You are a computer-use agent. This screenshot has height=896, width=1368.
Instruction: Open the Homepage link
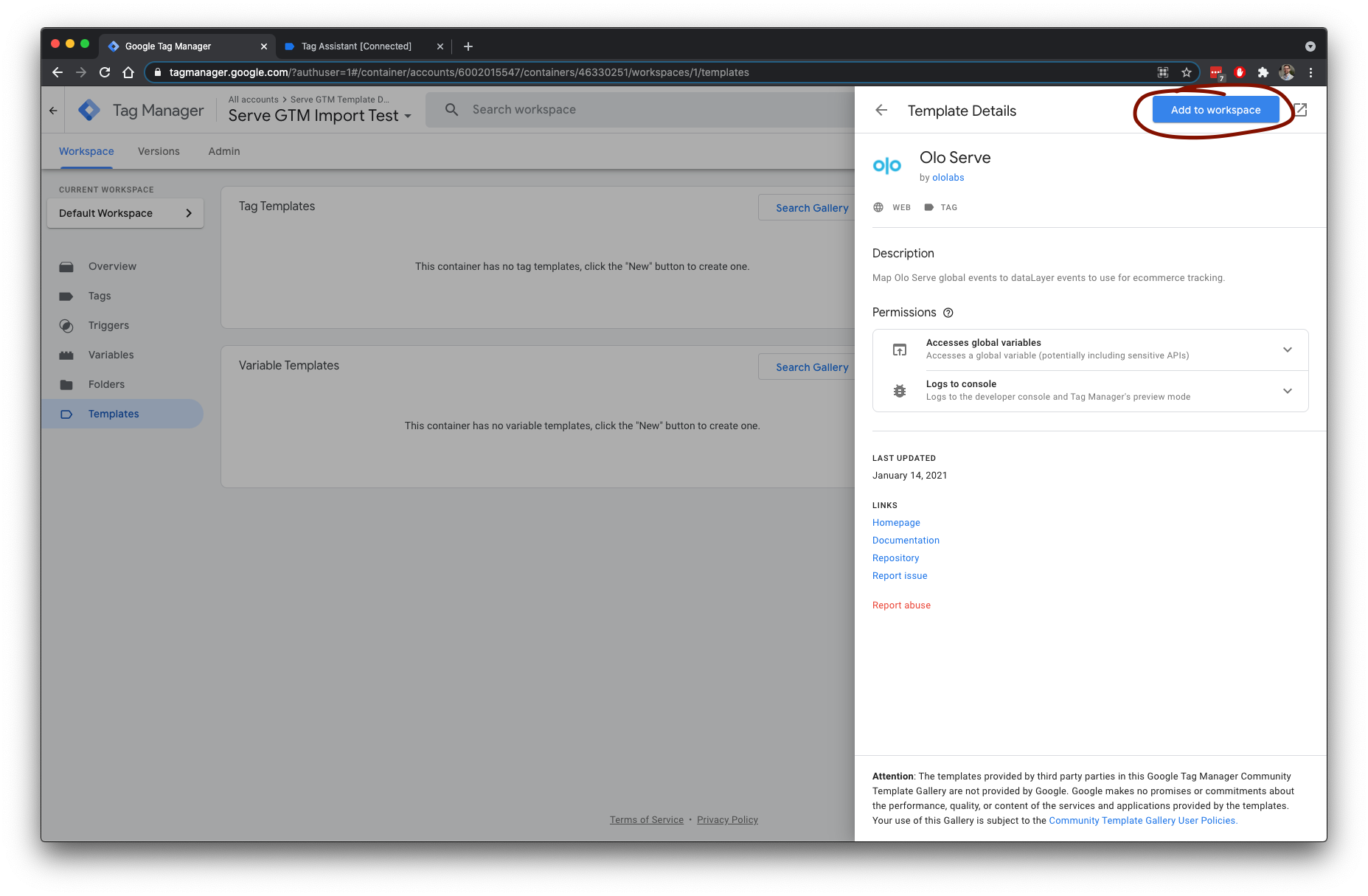click(896, 523)
